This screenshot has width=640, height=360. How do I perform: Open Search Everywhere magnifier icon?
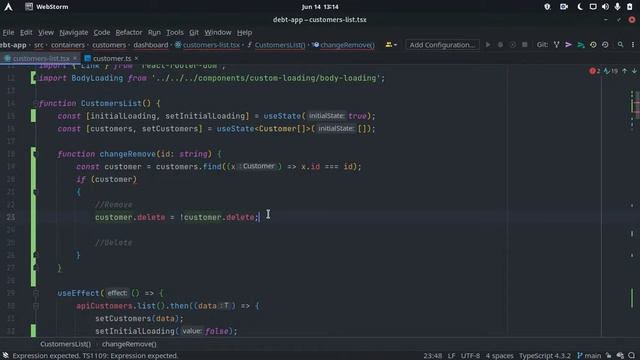tap(620, 45)
